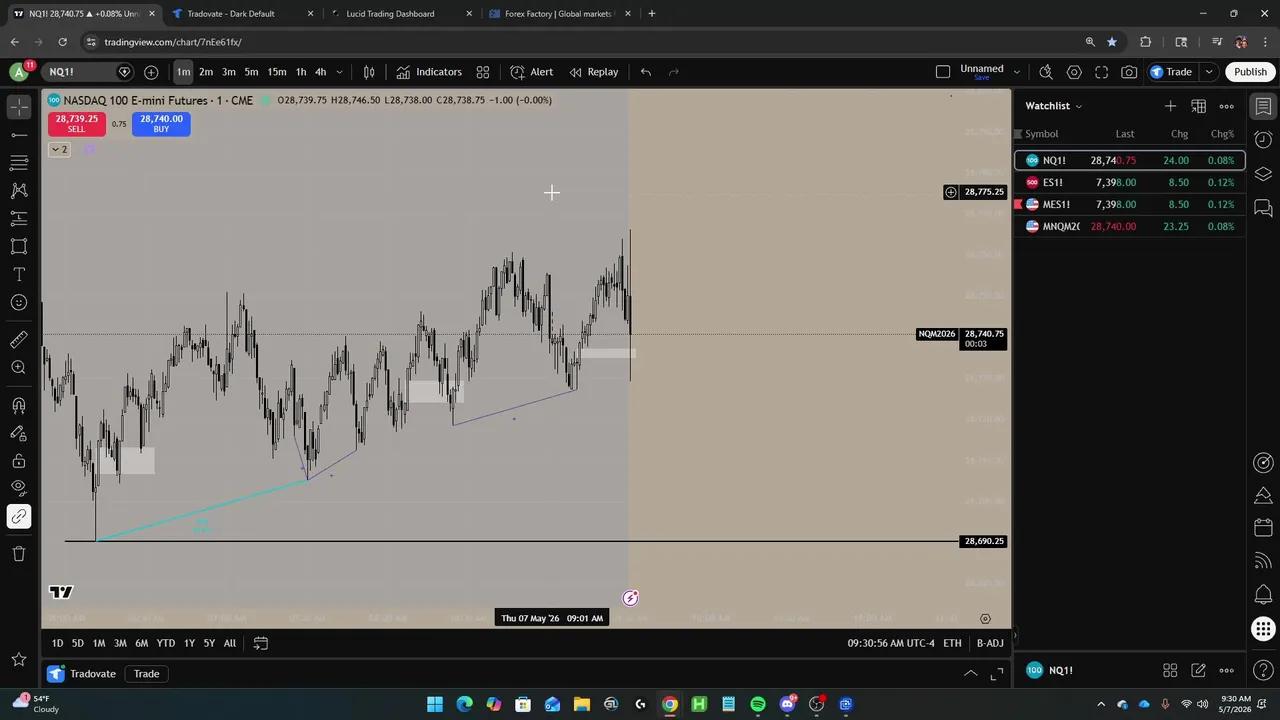Open favorites star in left toolbar
The image size is (1280, 720).
[19, 659]
